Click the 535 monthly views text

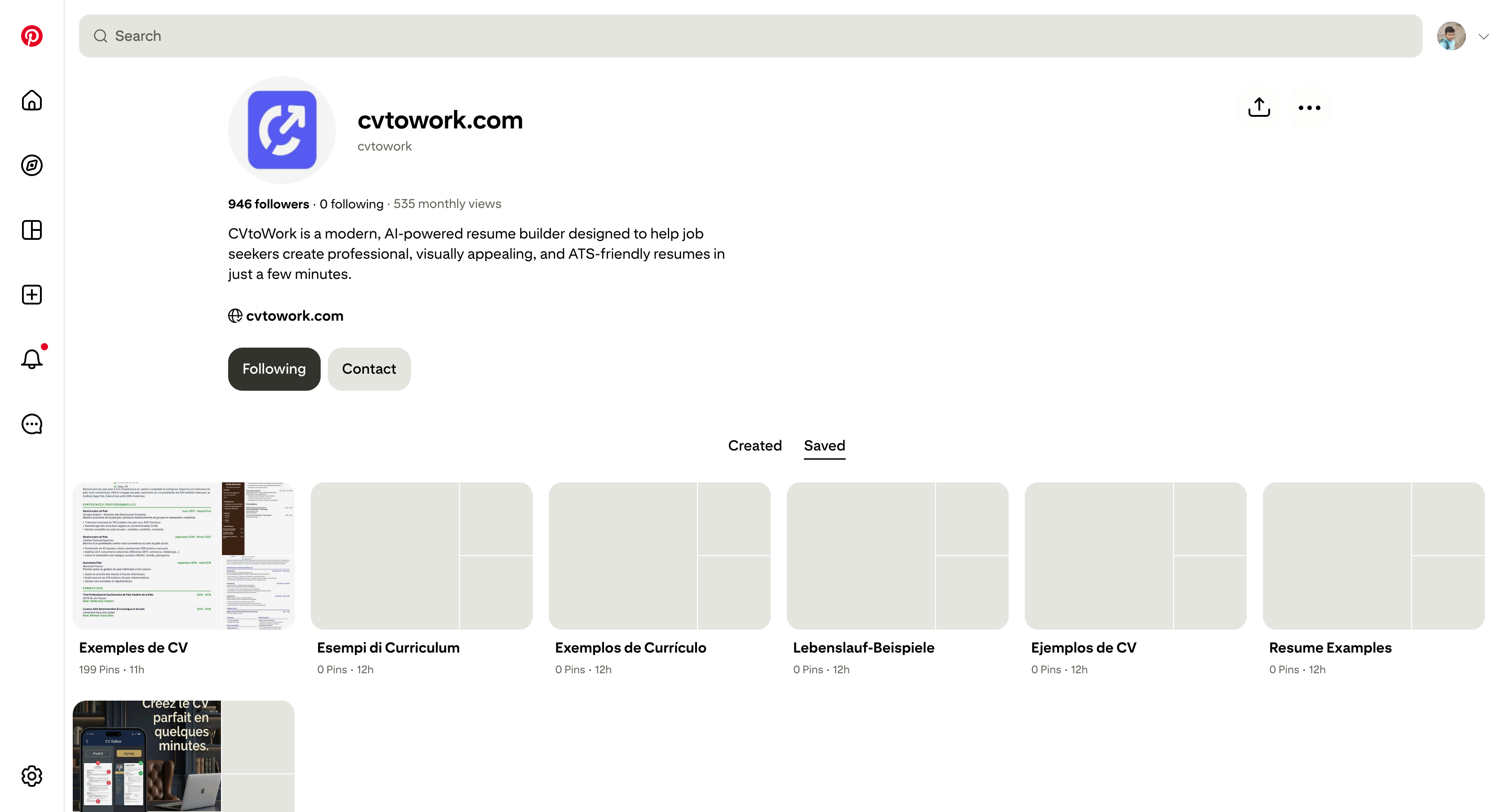[x=448, y=204]
